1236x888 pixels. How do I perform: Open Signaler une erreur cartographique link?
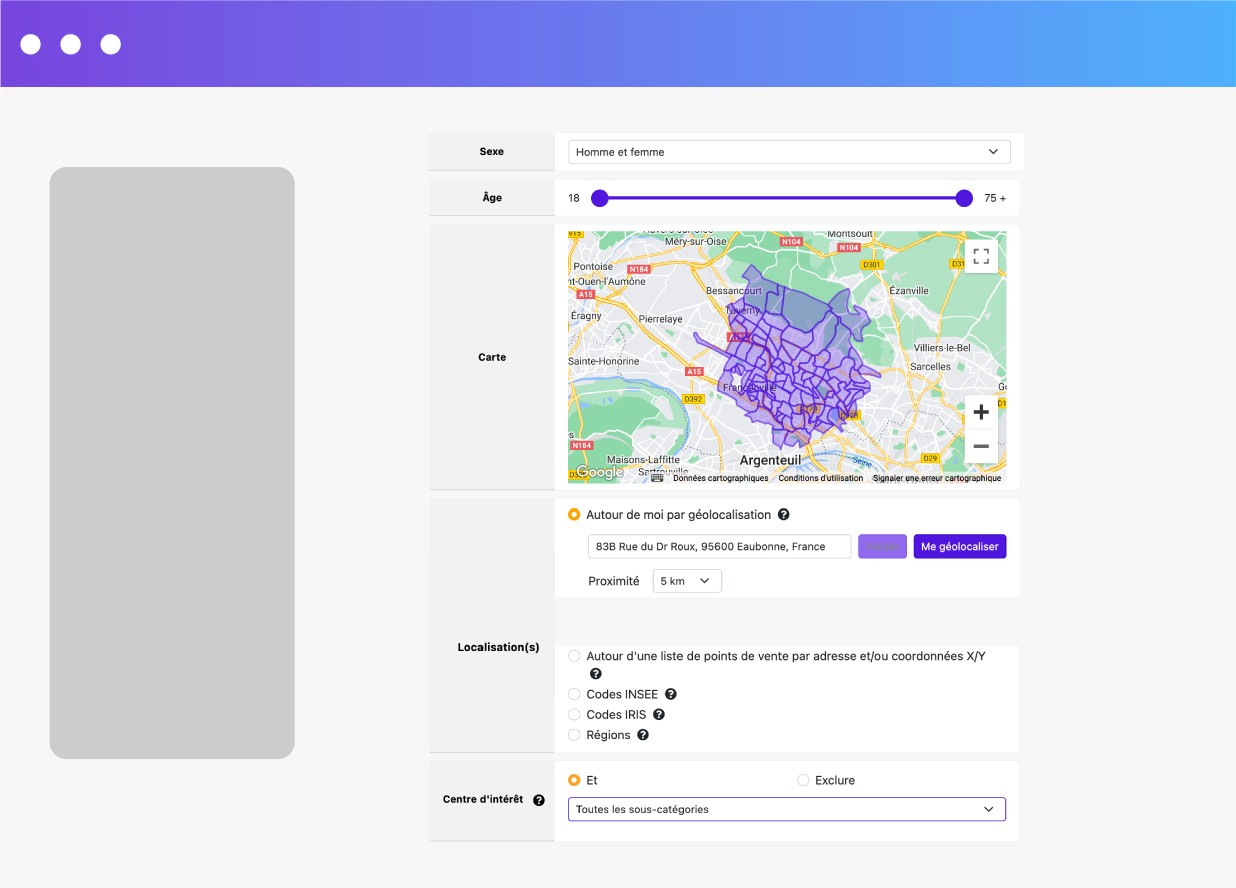(937, 478)
